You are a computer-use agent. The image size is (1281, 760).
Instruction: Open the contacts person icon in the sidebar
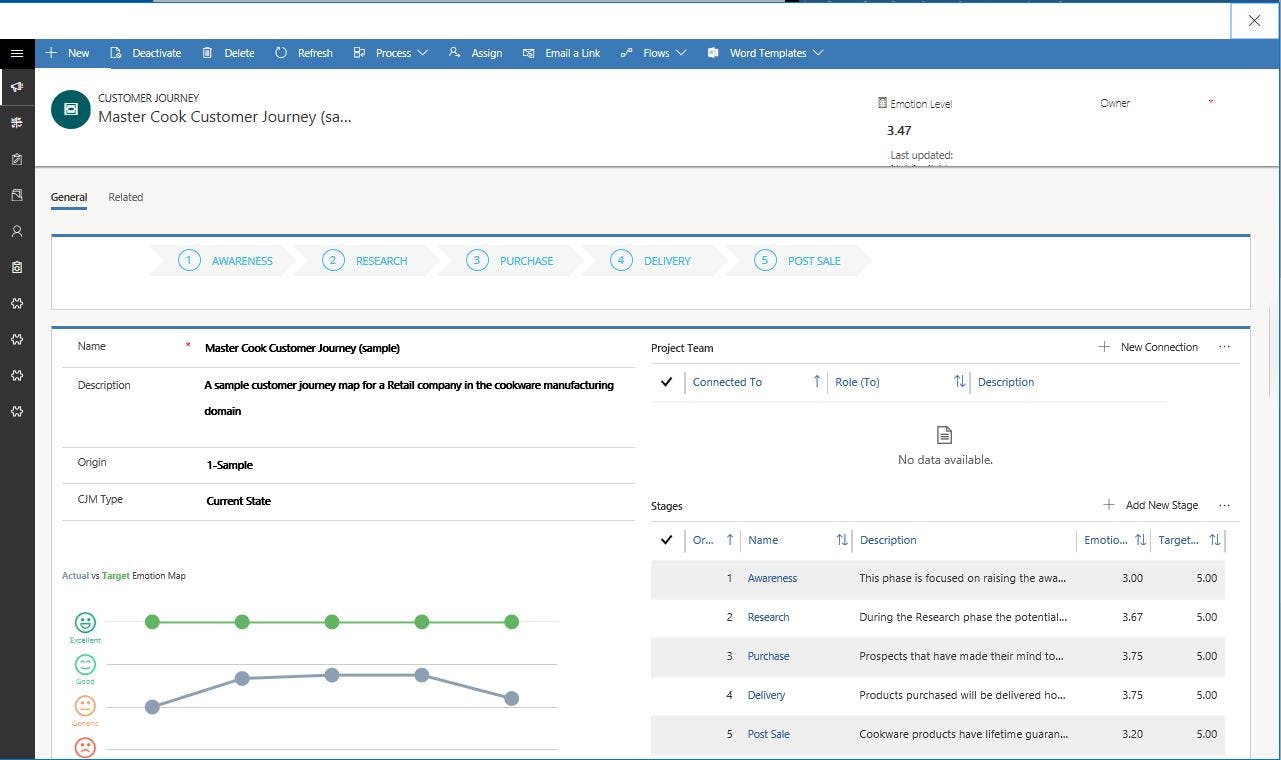pos(16,231)
